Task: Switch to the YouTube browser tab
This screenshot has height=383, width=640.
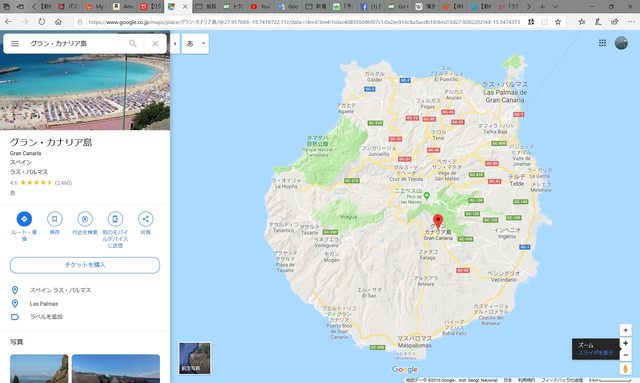Action: [x=260, y=7]
